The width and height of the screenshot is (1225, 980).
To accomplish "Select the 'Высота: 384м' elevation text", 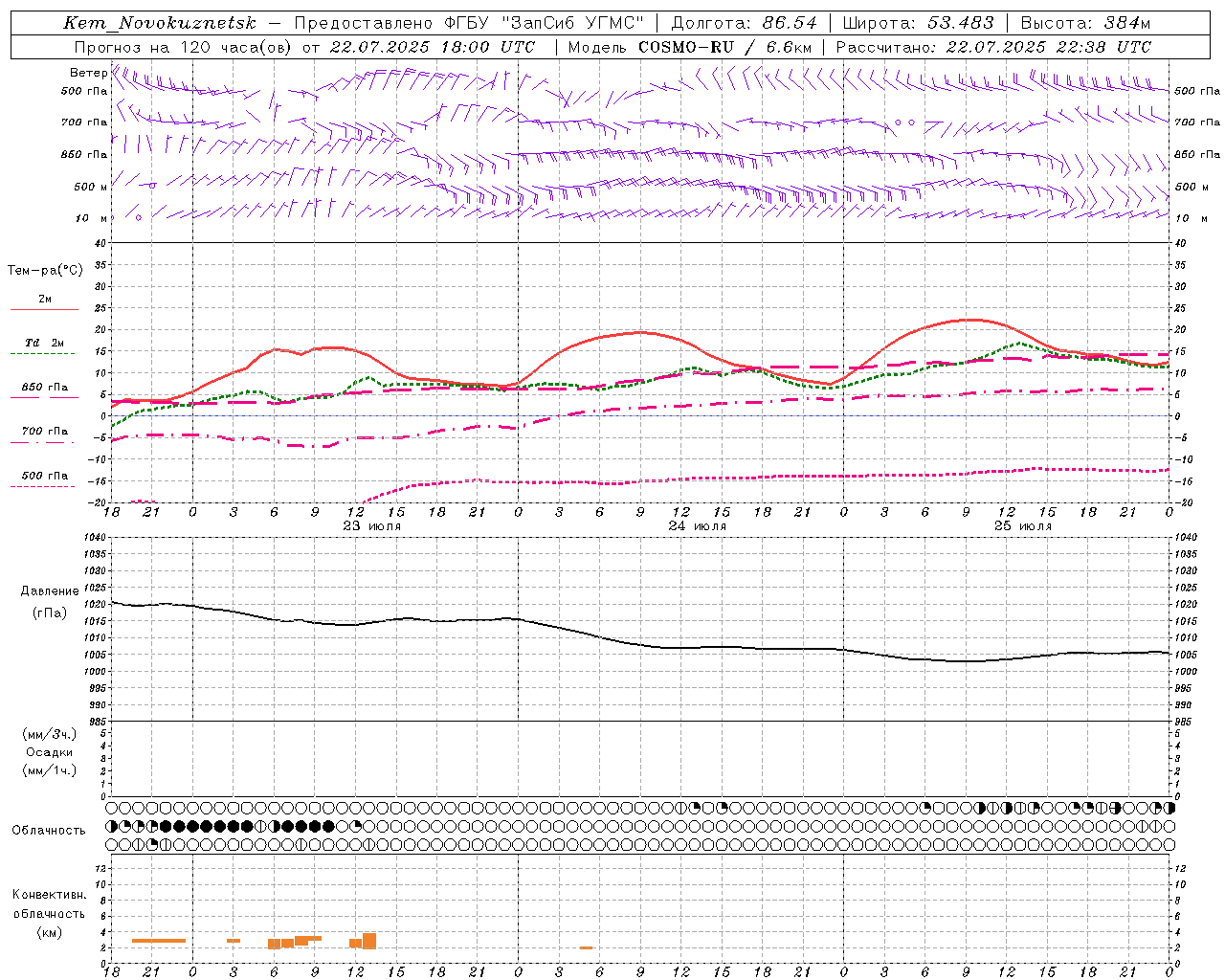I will tap(1085, 23).
